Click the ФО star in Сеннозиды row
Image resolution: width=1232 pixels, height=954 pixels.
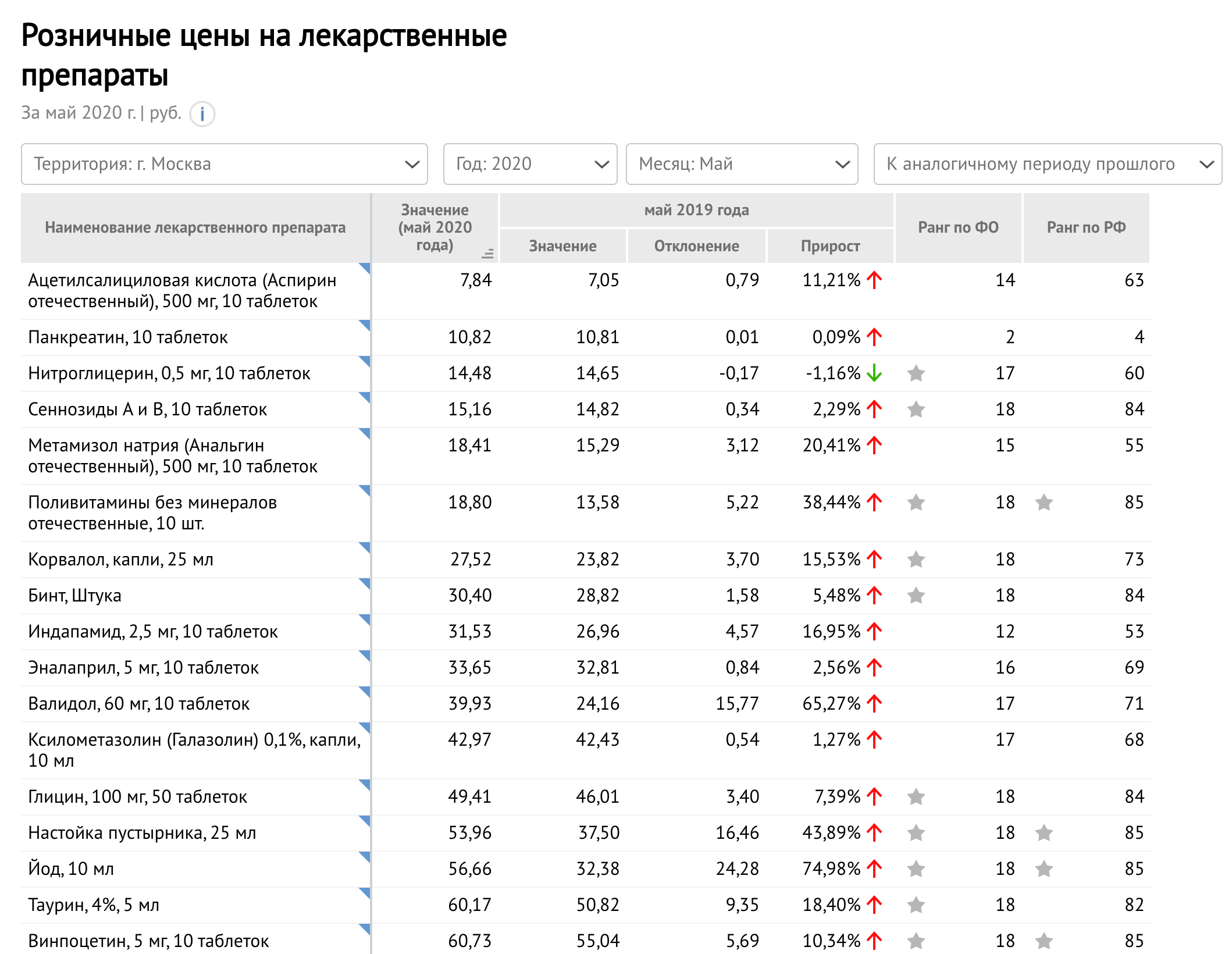click(916, 409)
